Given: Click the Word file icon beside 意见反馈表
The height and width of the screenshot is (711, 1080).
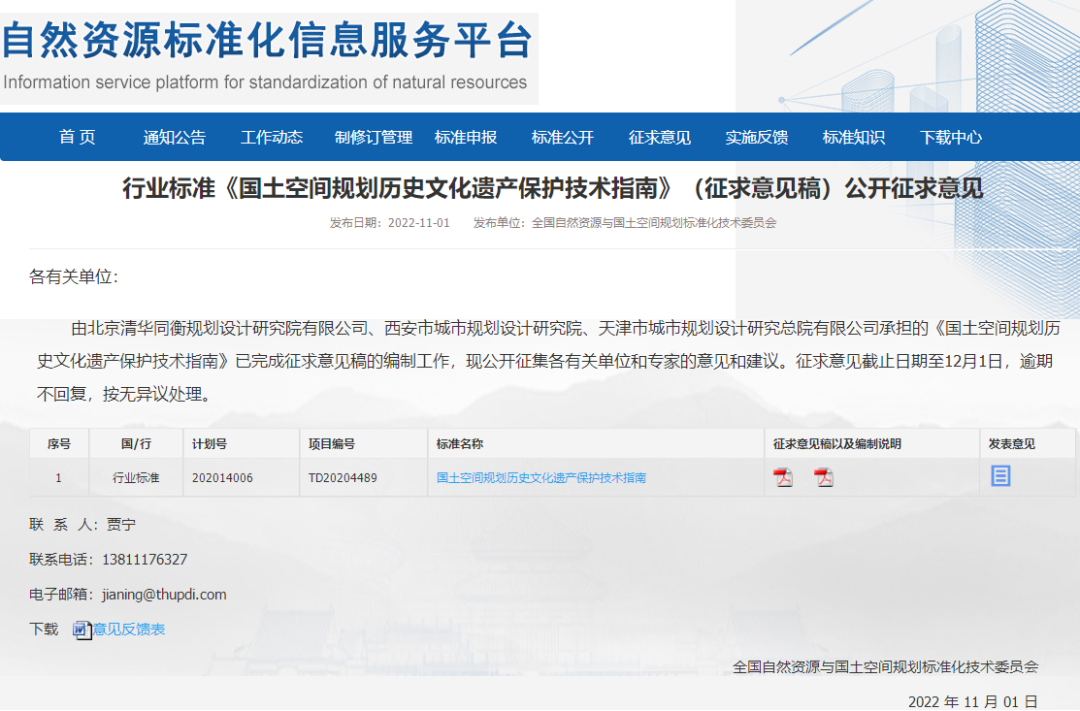Looking at the screenshot, I should (x=81, y=630).
